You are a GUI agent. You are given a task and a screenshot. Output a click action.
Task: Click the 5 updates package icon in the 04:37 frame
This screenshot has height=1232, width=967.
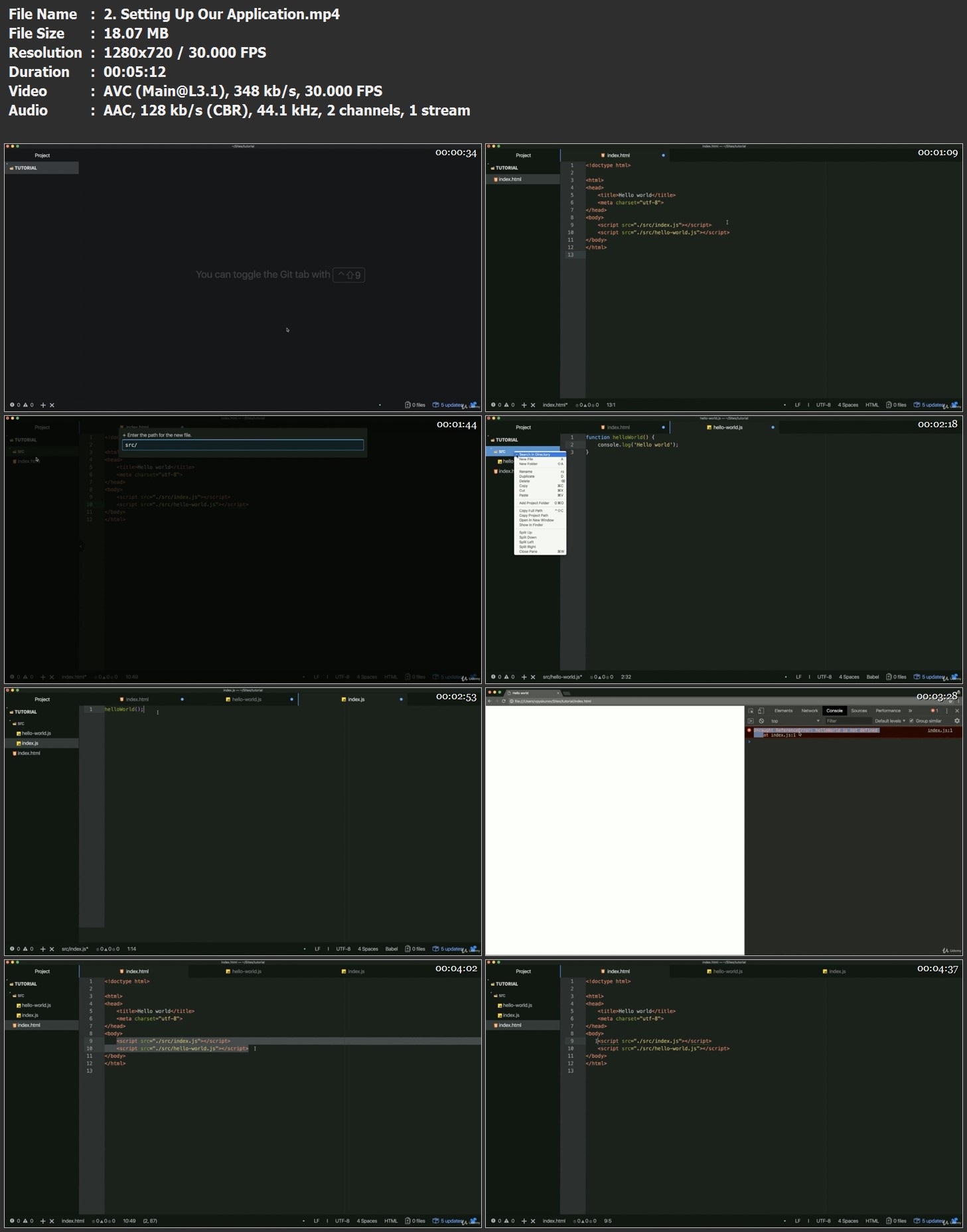click(x=917, y=1221)
